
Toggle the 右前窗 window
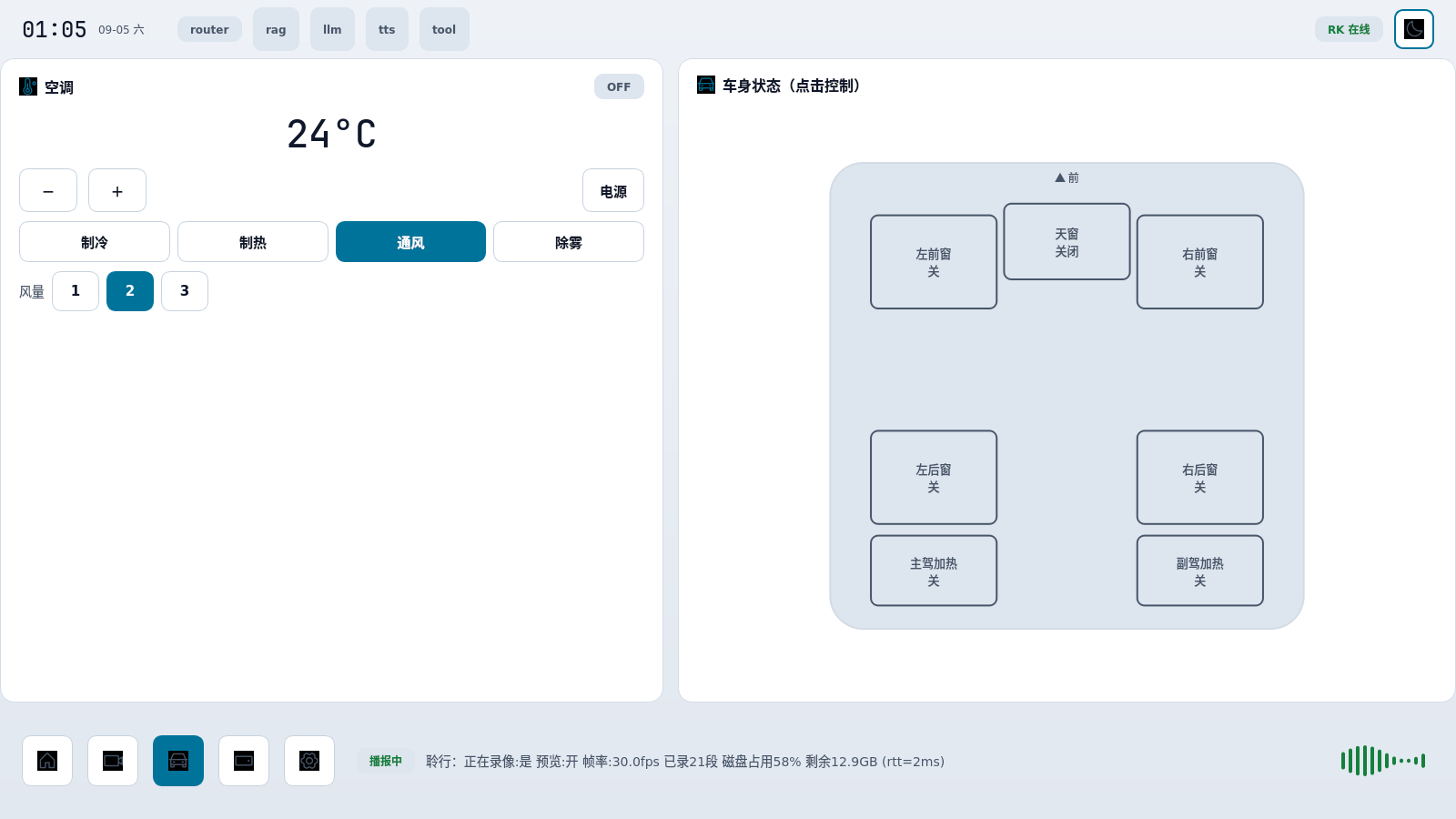point(1200,262)
